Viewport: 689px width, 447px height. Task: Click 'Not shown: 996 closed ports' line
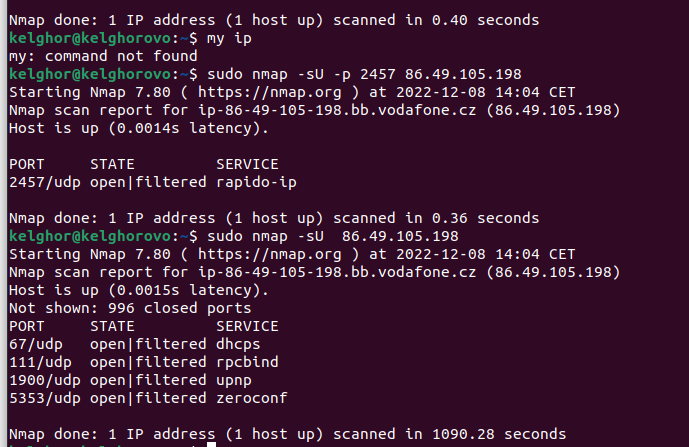click(130, 308)
